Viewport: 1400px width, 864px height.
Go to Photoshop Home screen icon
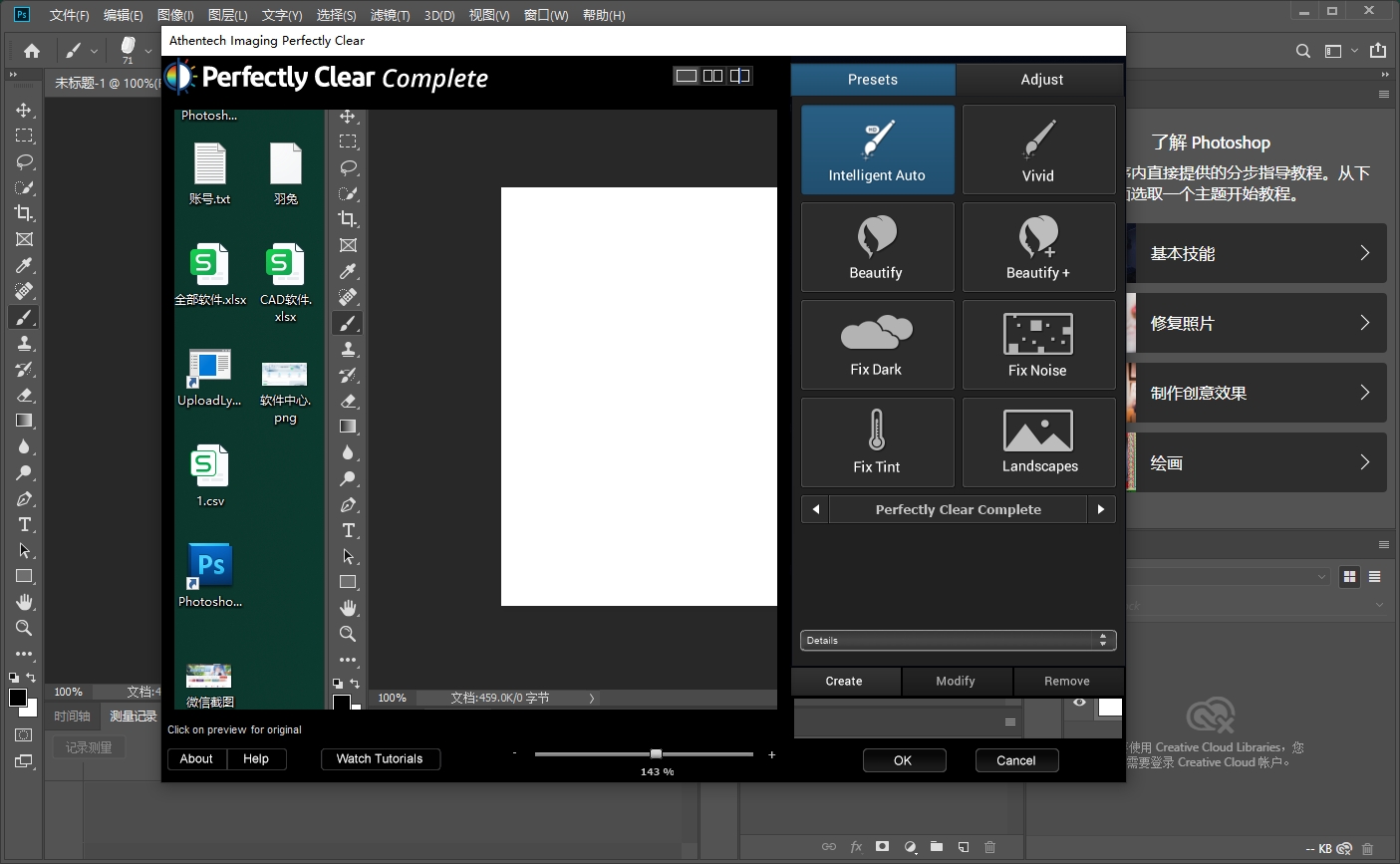(32, 51)
